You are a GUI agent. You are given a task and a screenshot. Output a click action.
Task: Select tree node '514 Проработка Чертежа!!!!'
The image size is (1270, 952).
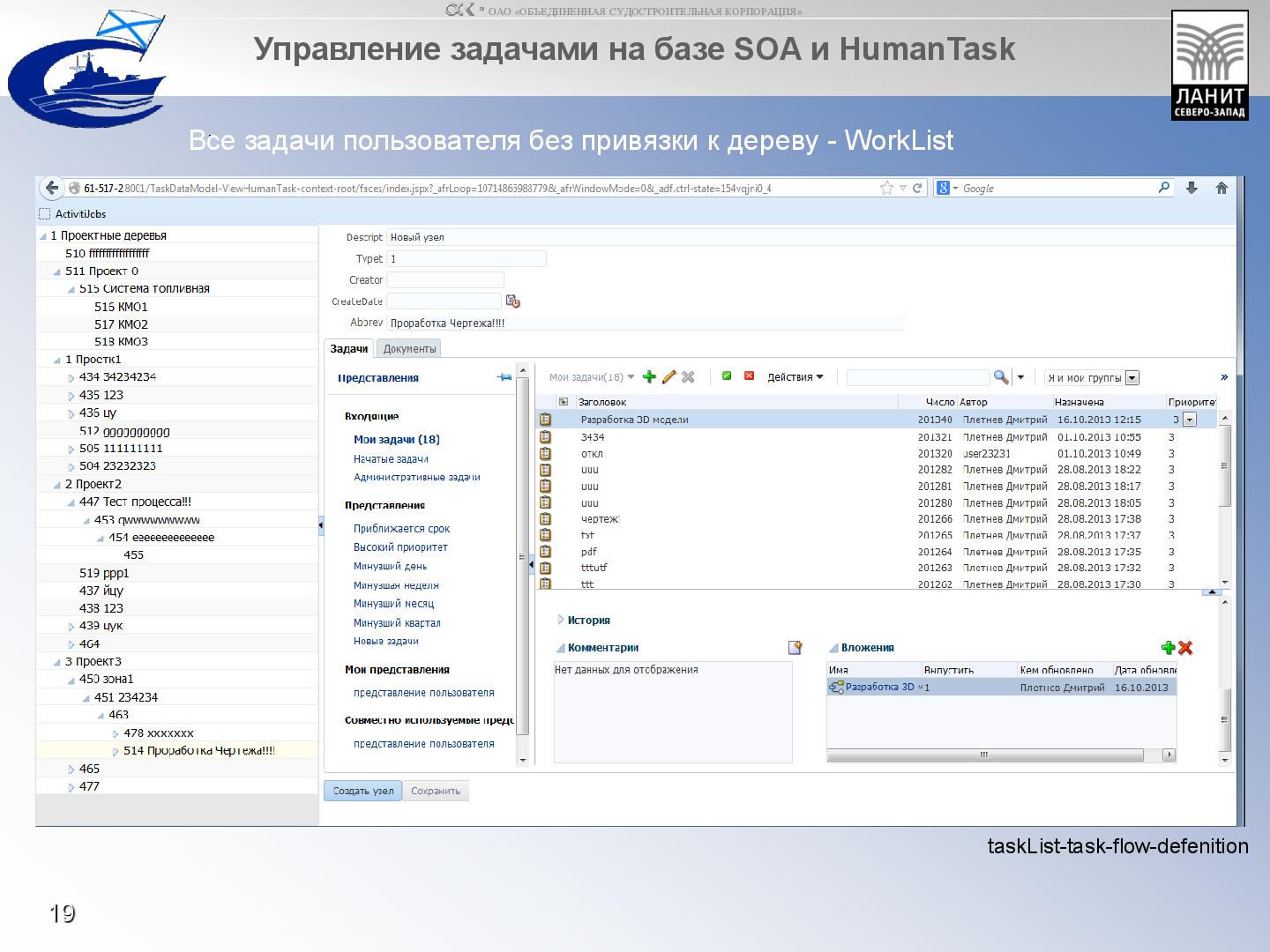(198, 750)
